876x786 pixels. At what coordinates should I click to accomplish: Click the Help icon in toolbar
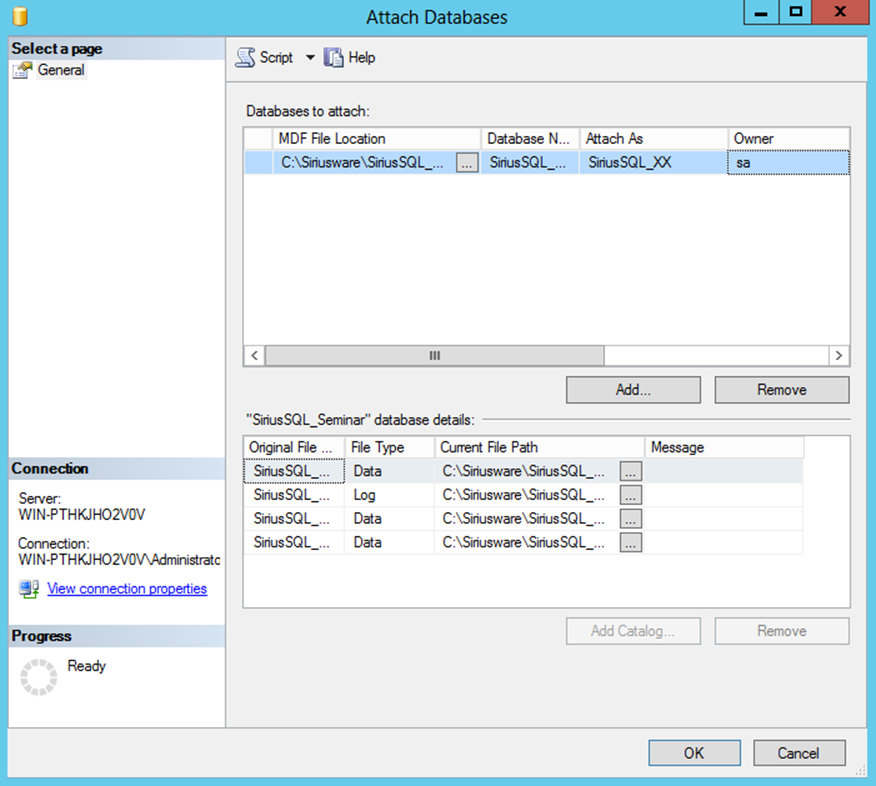[334, 58]
